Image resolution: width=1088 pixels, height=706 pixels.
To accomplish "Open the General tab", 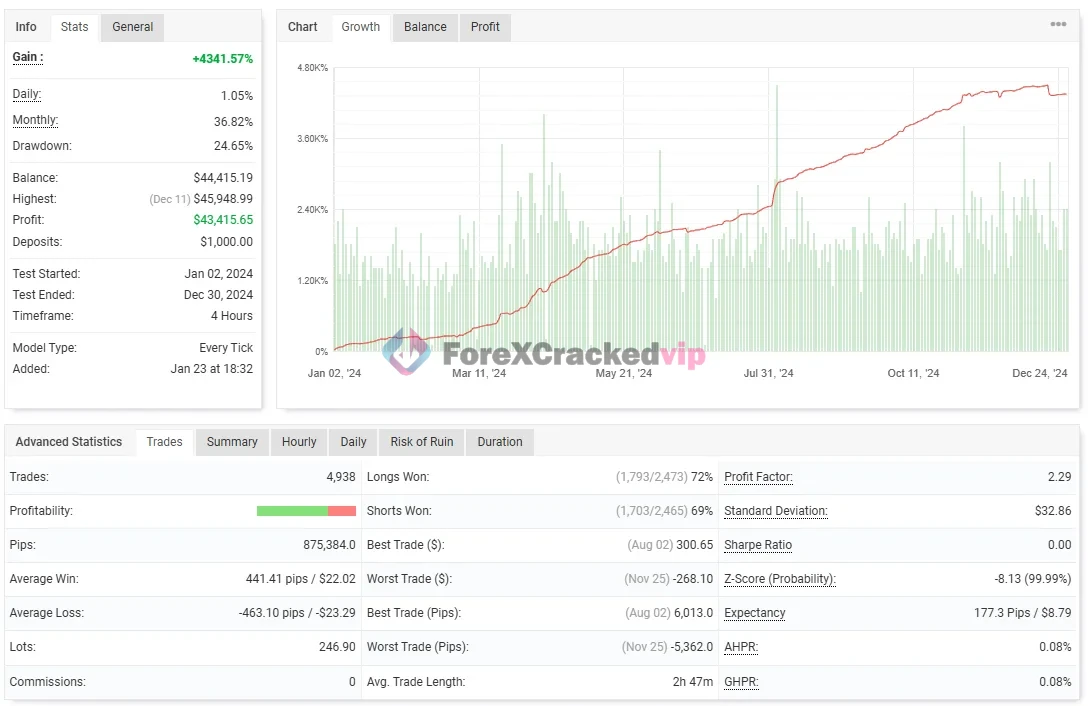I will [x=132, y=27].
